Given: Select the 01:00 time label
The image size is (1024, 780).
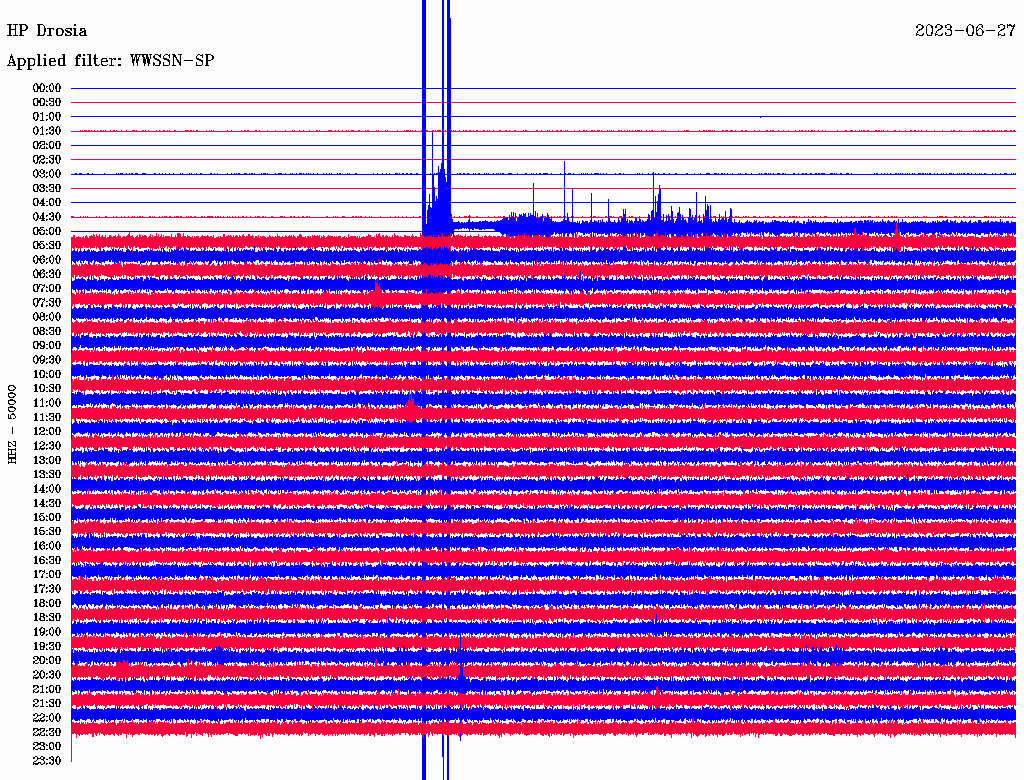Looking at the screenshot, I should [47, 117].
